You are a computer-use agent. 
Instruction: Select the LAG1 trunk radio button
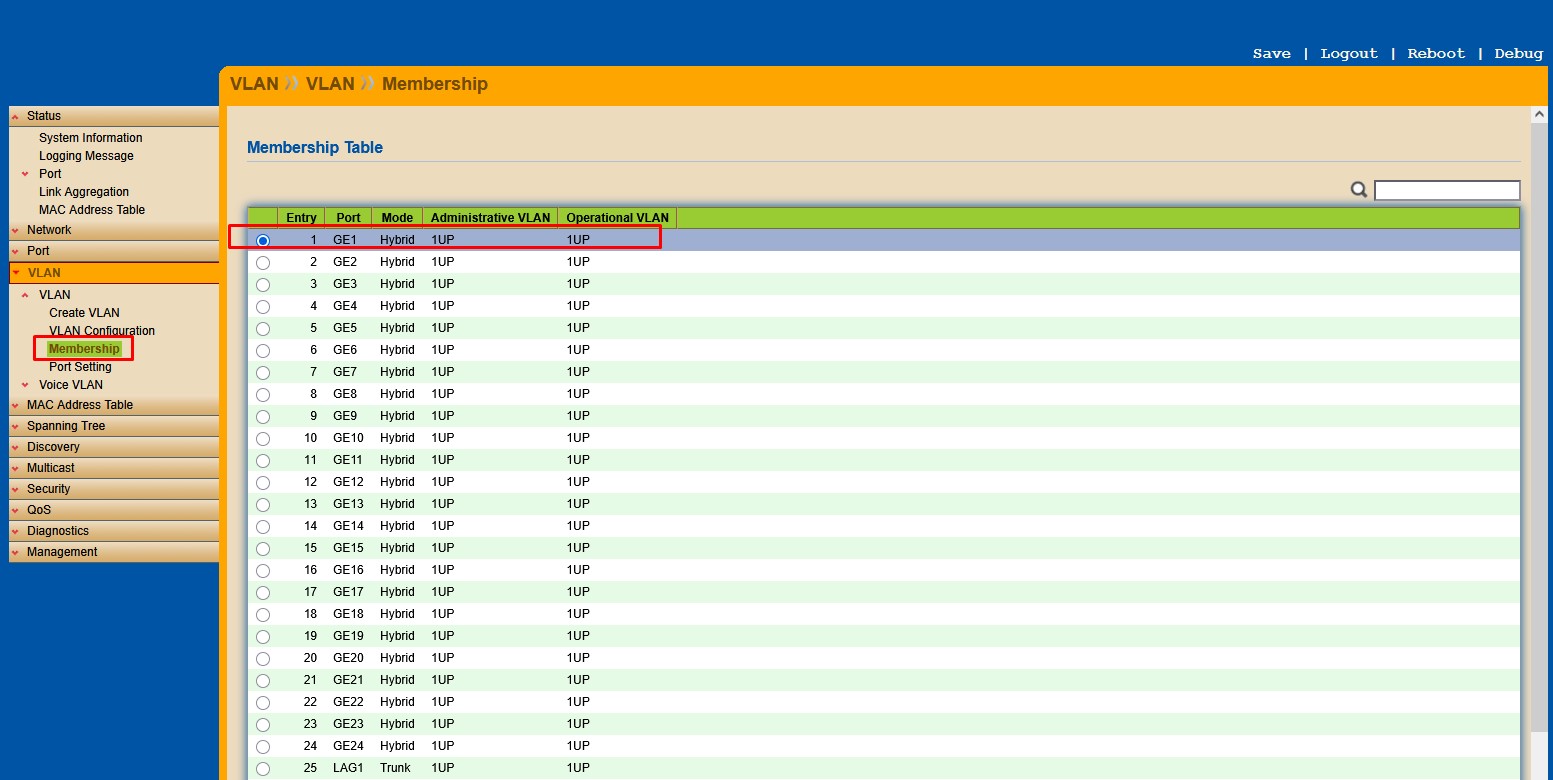(x=263, y=769)
